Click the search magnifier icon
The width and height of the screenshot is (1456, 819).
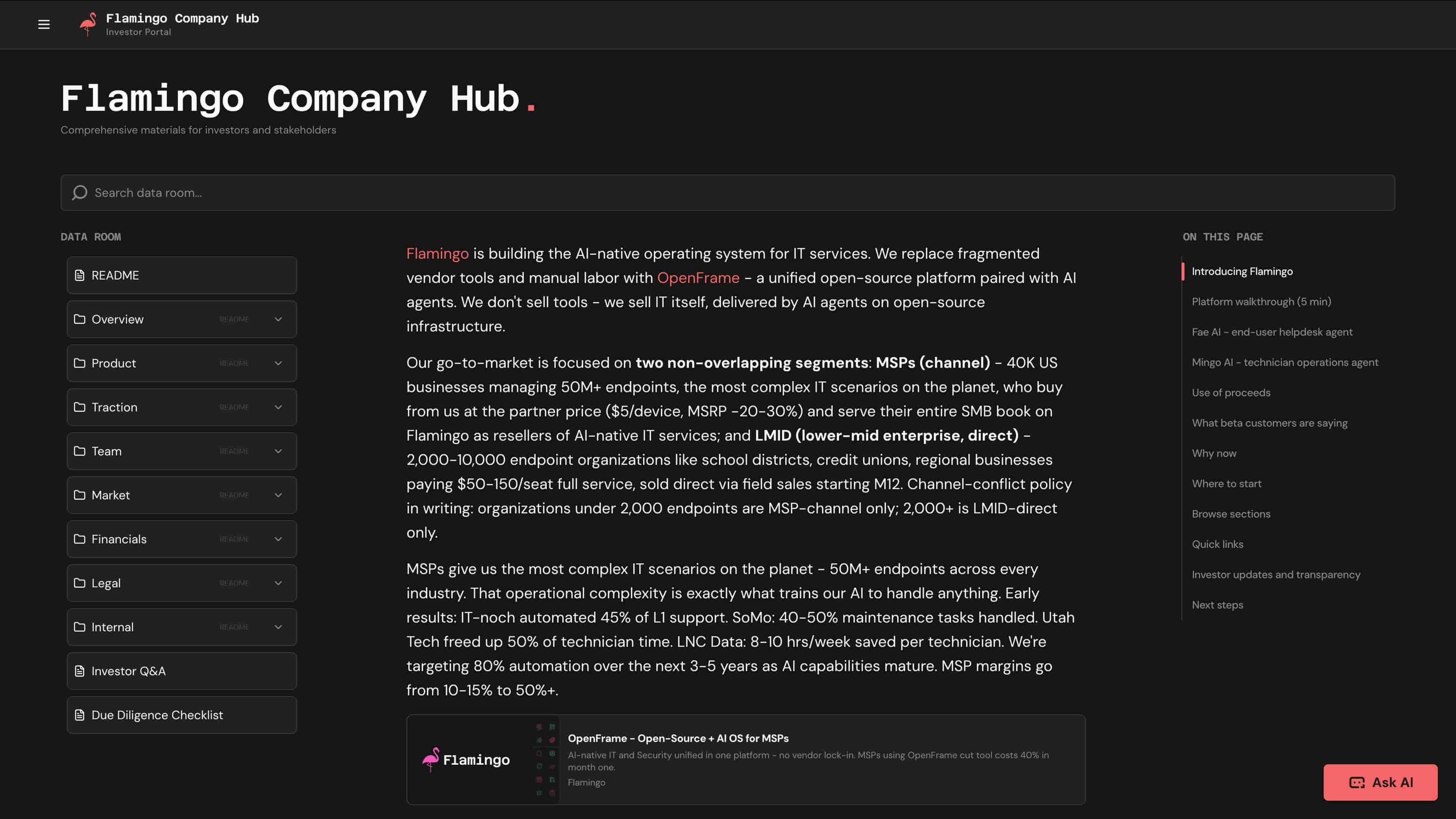(79, 193)
